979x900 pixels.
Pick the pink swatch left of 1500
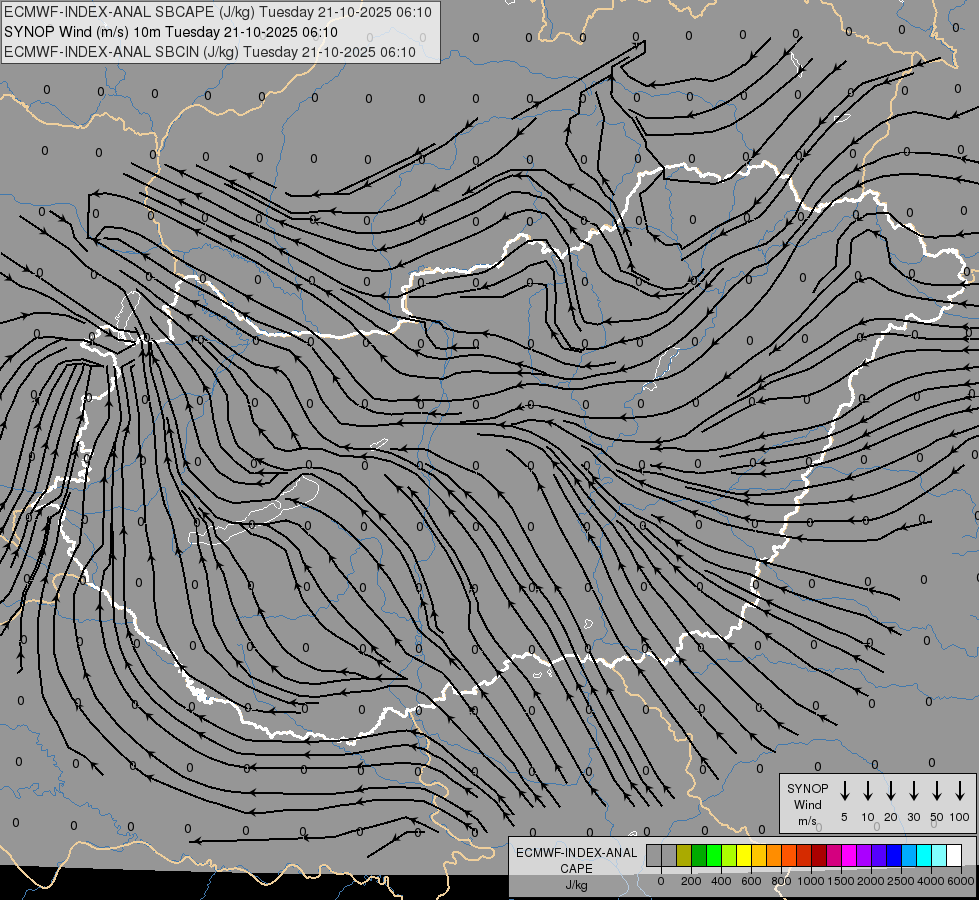(x=834, y=855)
